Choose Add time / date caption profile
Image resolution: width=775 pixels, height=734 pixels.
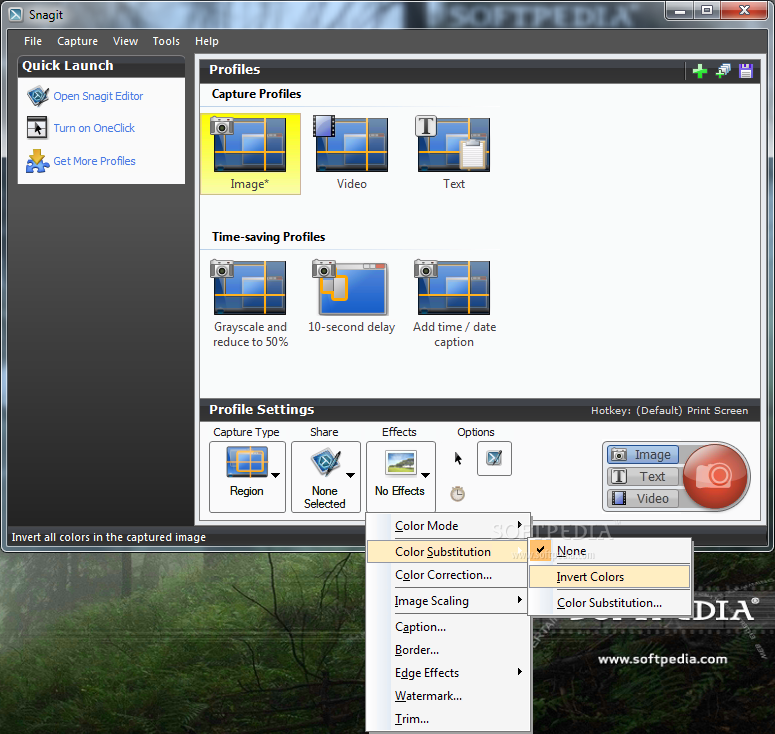[x=454, y=304]
